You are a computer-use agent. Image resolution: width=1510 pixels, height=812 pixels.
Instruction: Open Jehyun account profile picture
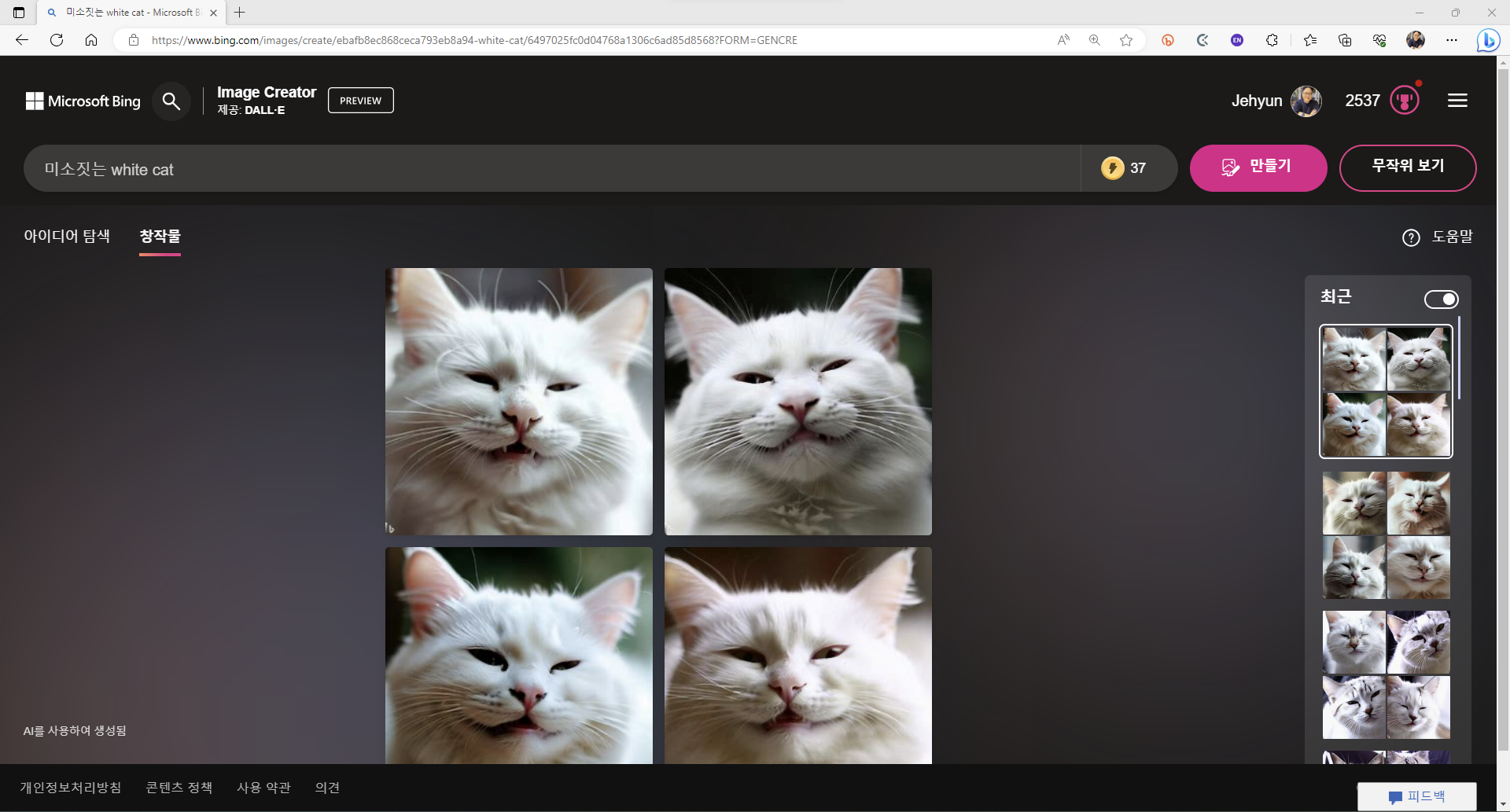tap(1306, 101)
